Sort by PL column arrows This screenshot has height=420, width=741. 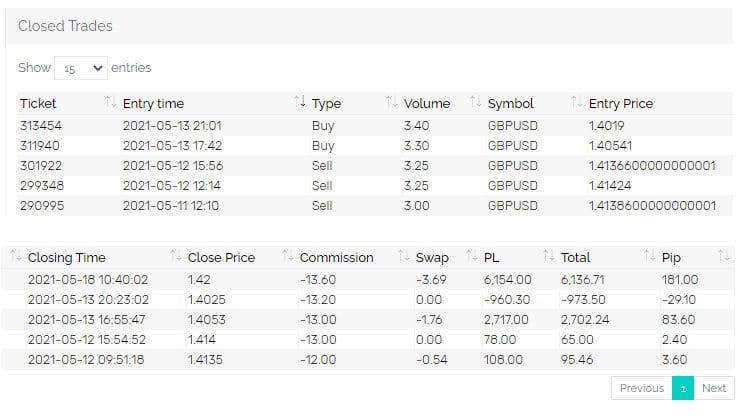coord(548,257)
